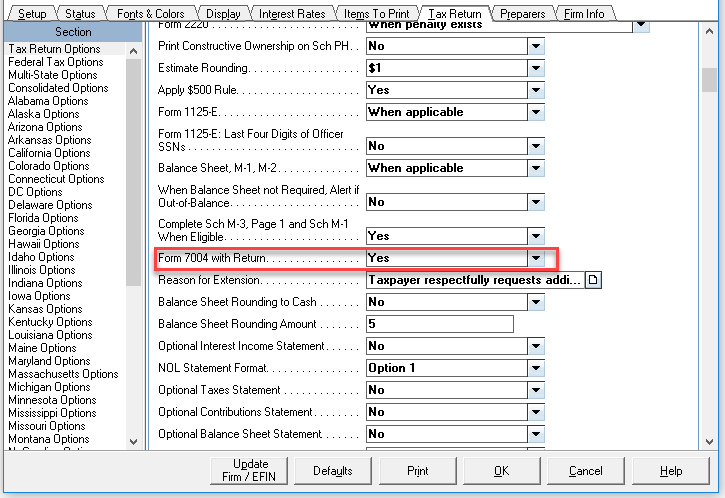Viewport: 725px width, 498px height.
Task: Open the Fonts & Colors tab
Action: point(150,14)
